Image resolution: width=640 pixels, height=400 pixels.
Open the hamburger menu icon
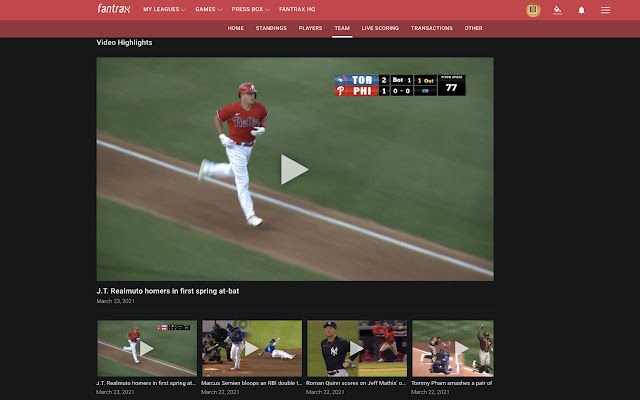click(605, 10)
